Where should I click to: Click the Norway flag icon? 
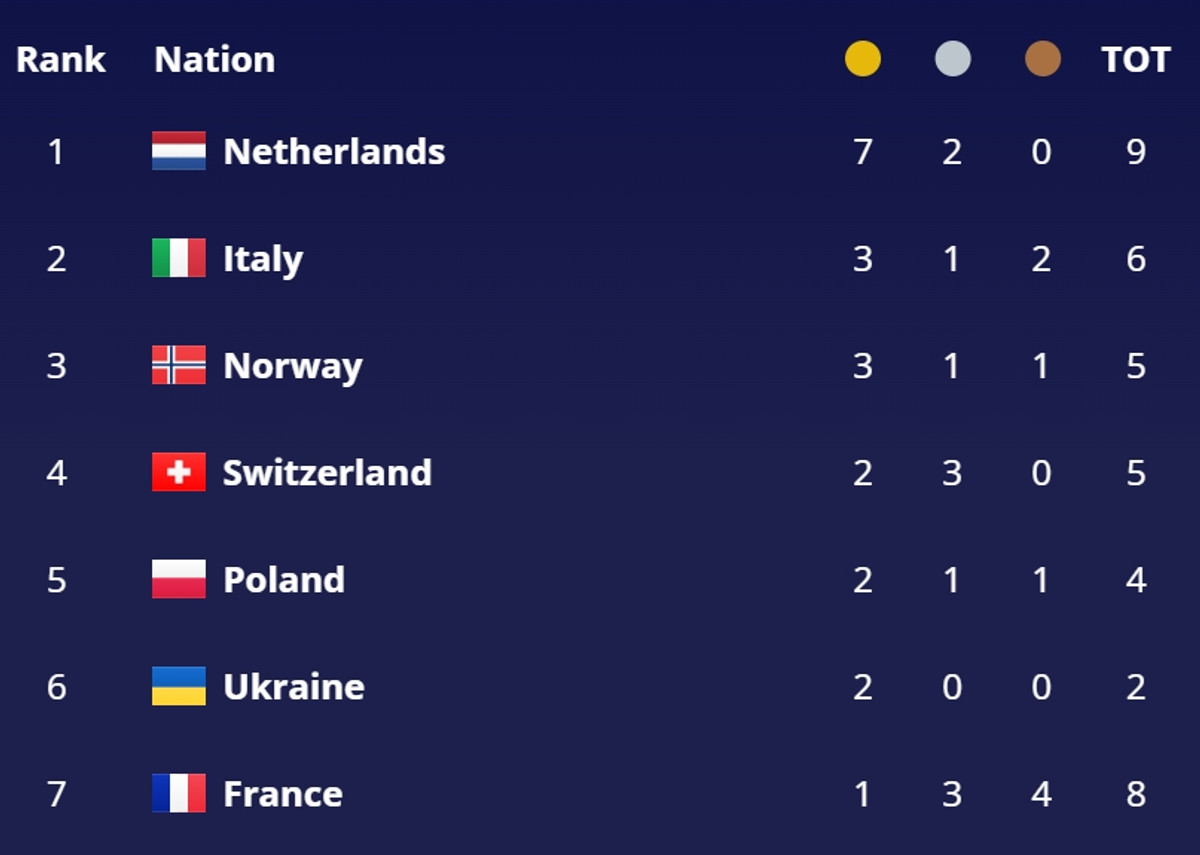(179, 365)
